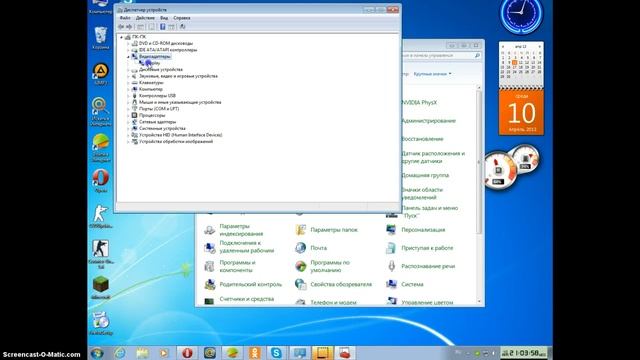
Task: Click the Родительский контроль icon
Action: click(x=209, y=284)
